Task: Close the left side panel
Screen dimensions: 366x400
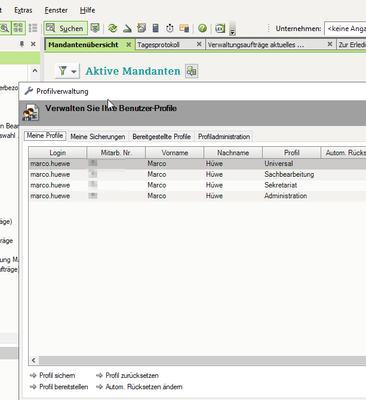Action: pyautogui.click(x=33, y=44)
